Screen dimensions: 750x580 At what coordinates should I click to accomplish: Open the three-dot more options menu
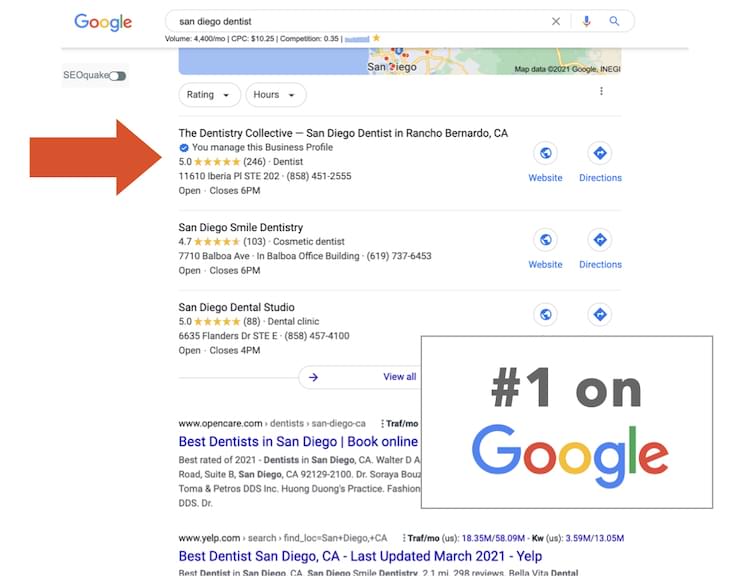tap(601, 92)
